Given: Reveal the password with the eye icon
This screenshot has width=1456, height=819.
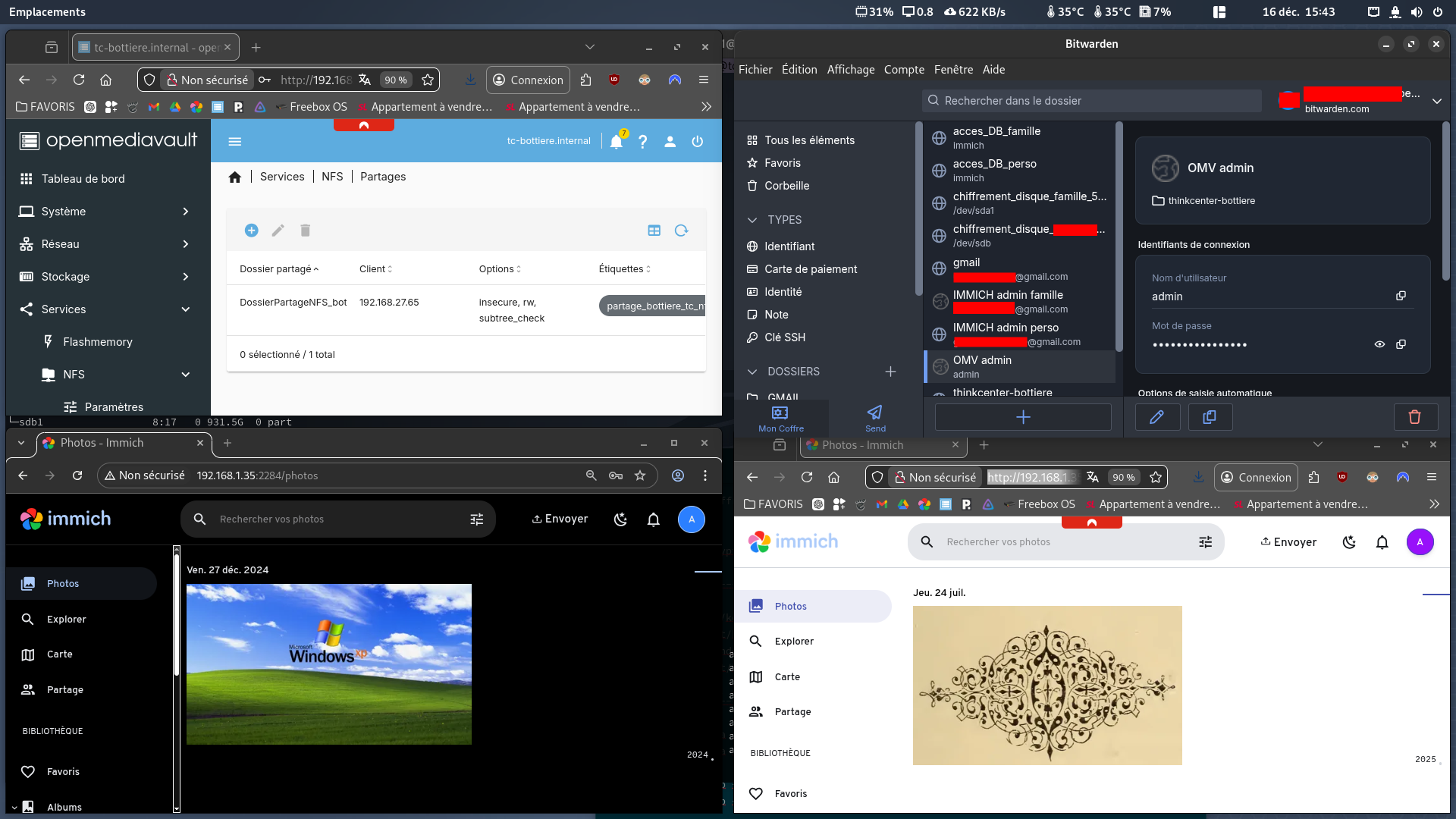Looking at the screenshot, I should point(1379,344).
